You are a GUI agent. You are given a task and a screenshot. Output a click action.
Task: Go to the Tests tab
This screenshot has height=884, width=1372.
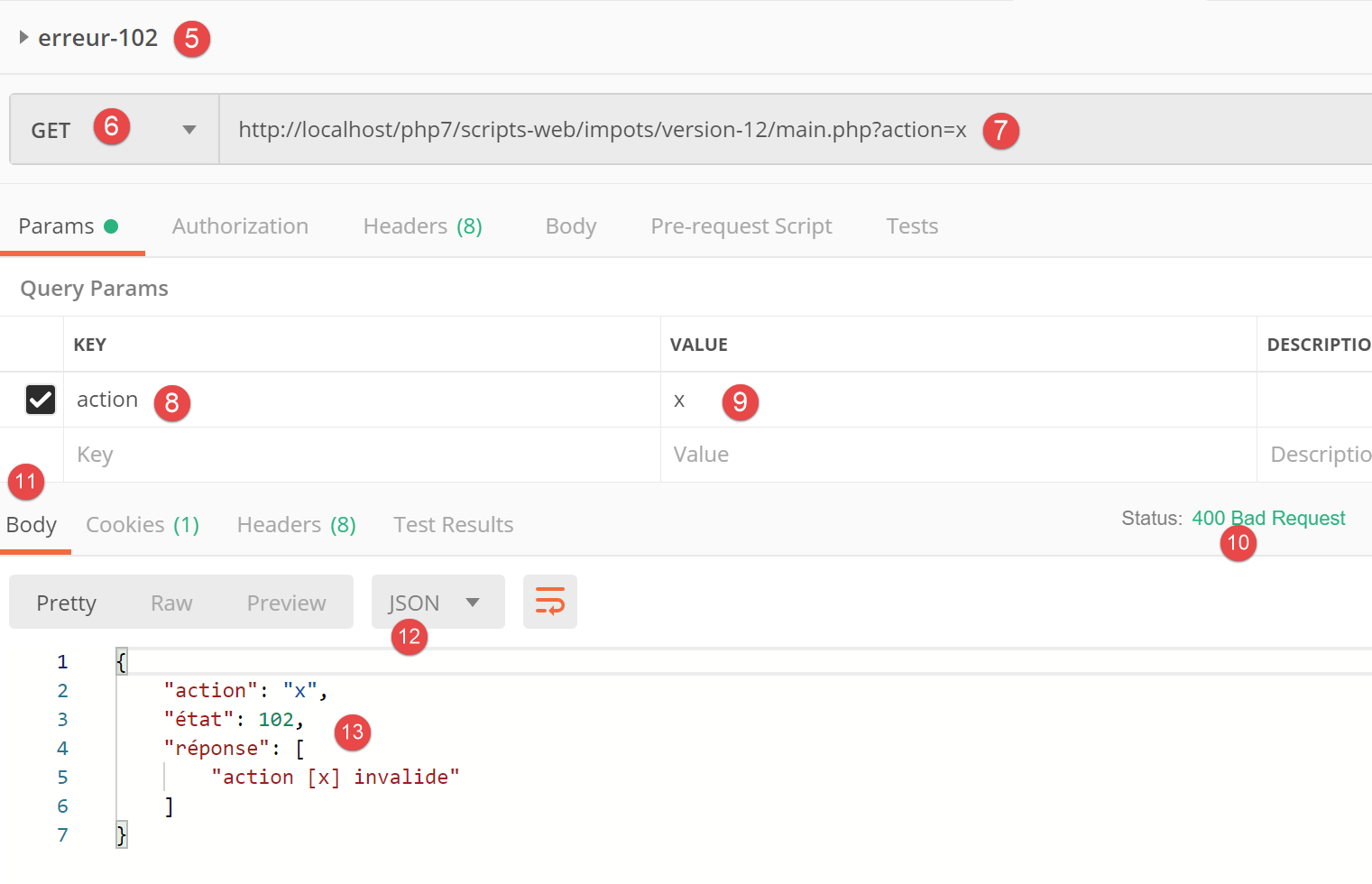point(911,226)
